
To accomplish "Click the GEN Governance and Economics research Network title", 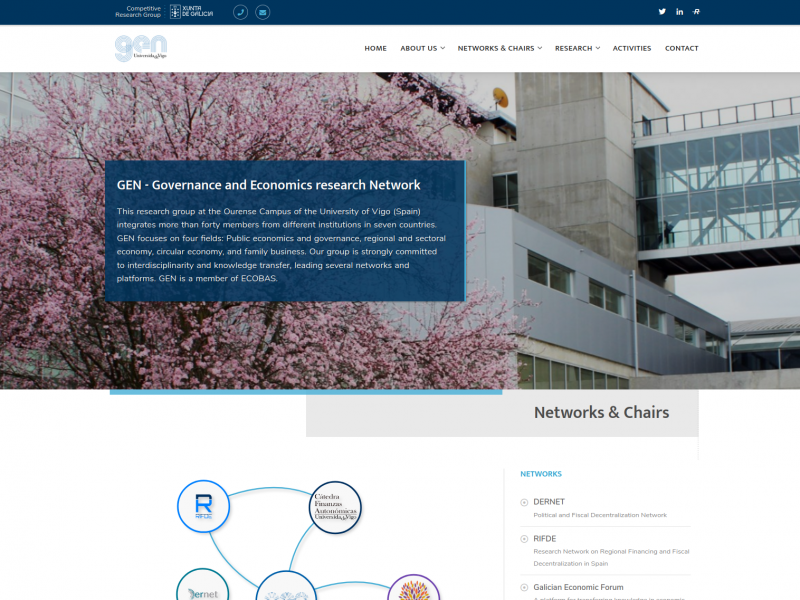I will [268, 185].
